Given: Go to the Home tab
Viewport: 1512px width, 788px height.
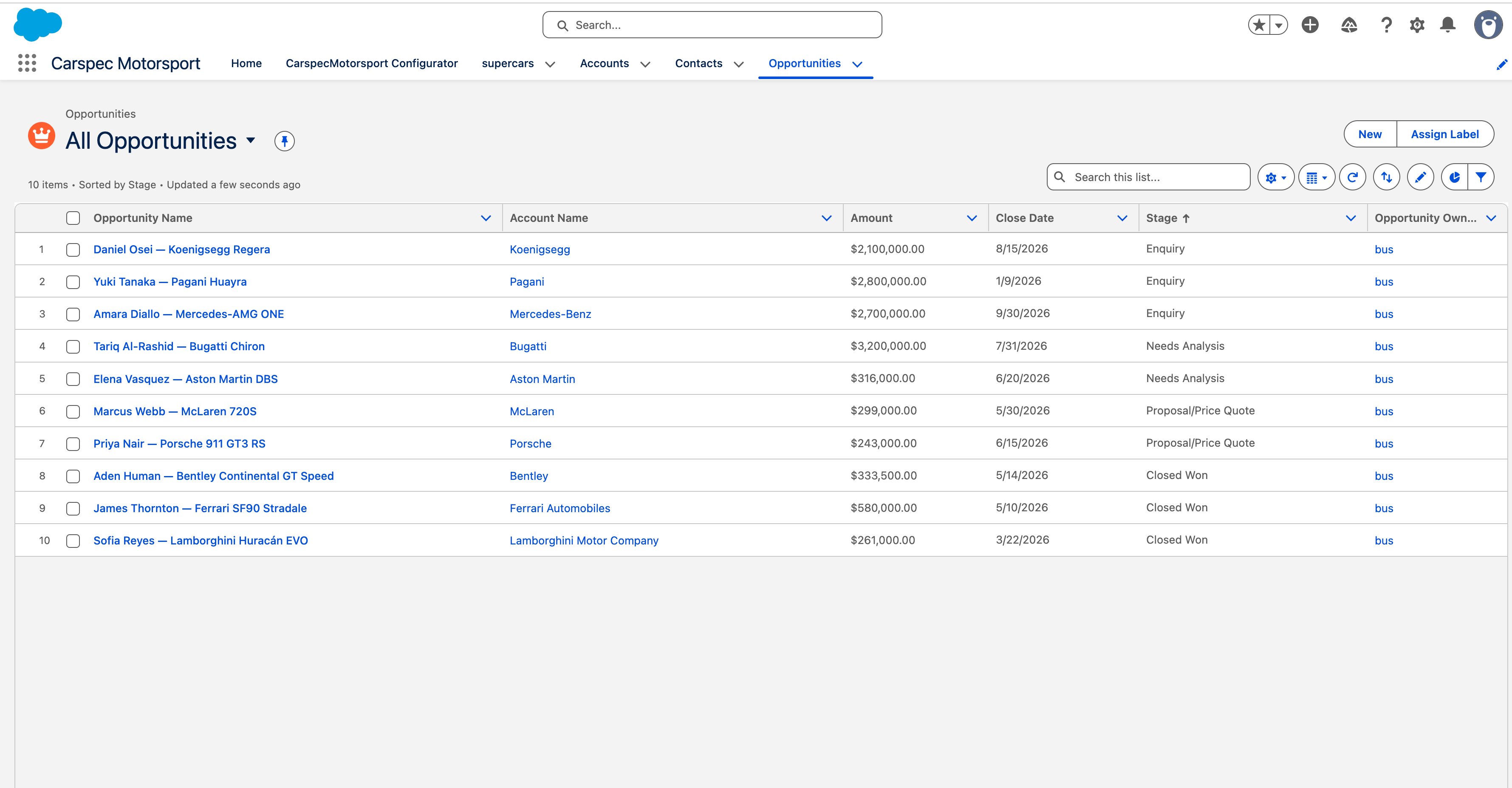Looking at the screenshot, I should (246, 63).
